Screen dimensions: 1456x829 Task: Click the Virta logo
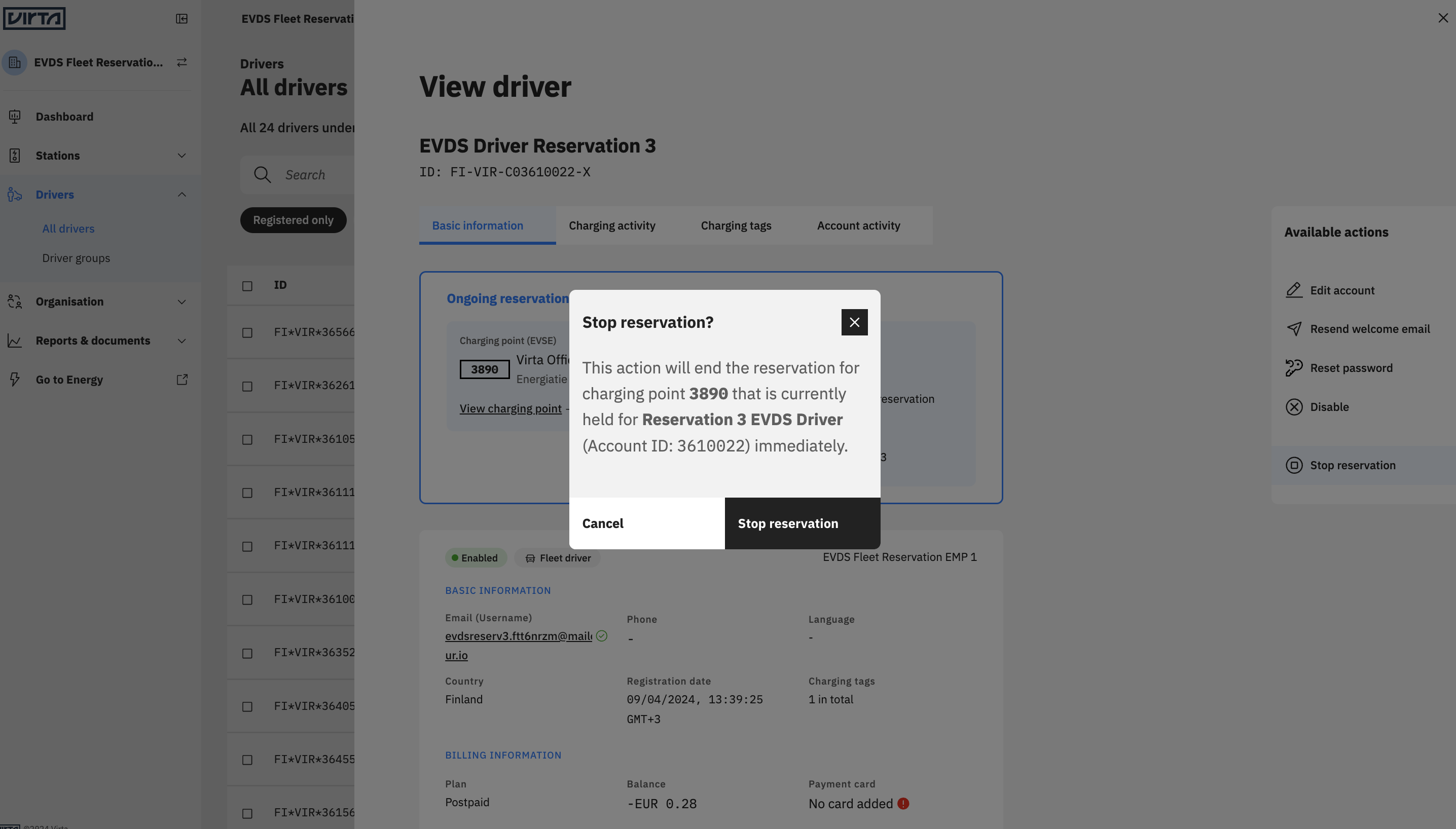(34, 18)
